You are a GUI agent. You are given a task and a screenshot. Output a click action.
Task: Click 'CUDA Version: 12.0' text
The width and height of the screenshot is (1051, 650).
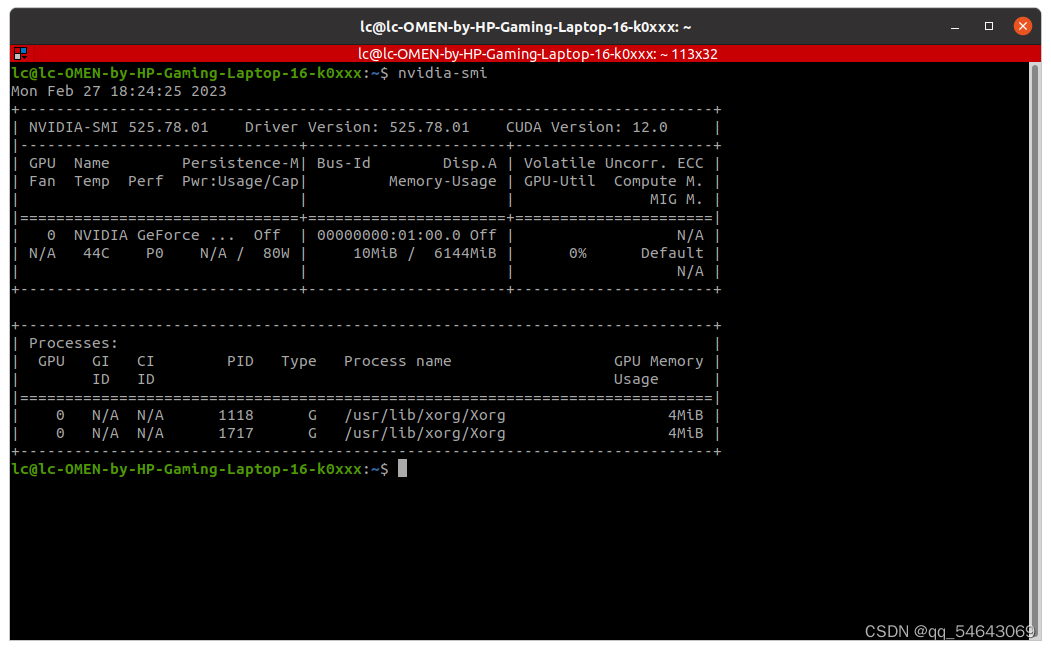coord(586,127)
